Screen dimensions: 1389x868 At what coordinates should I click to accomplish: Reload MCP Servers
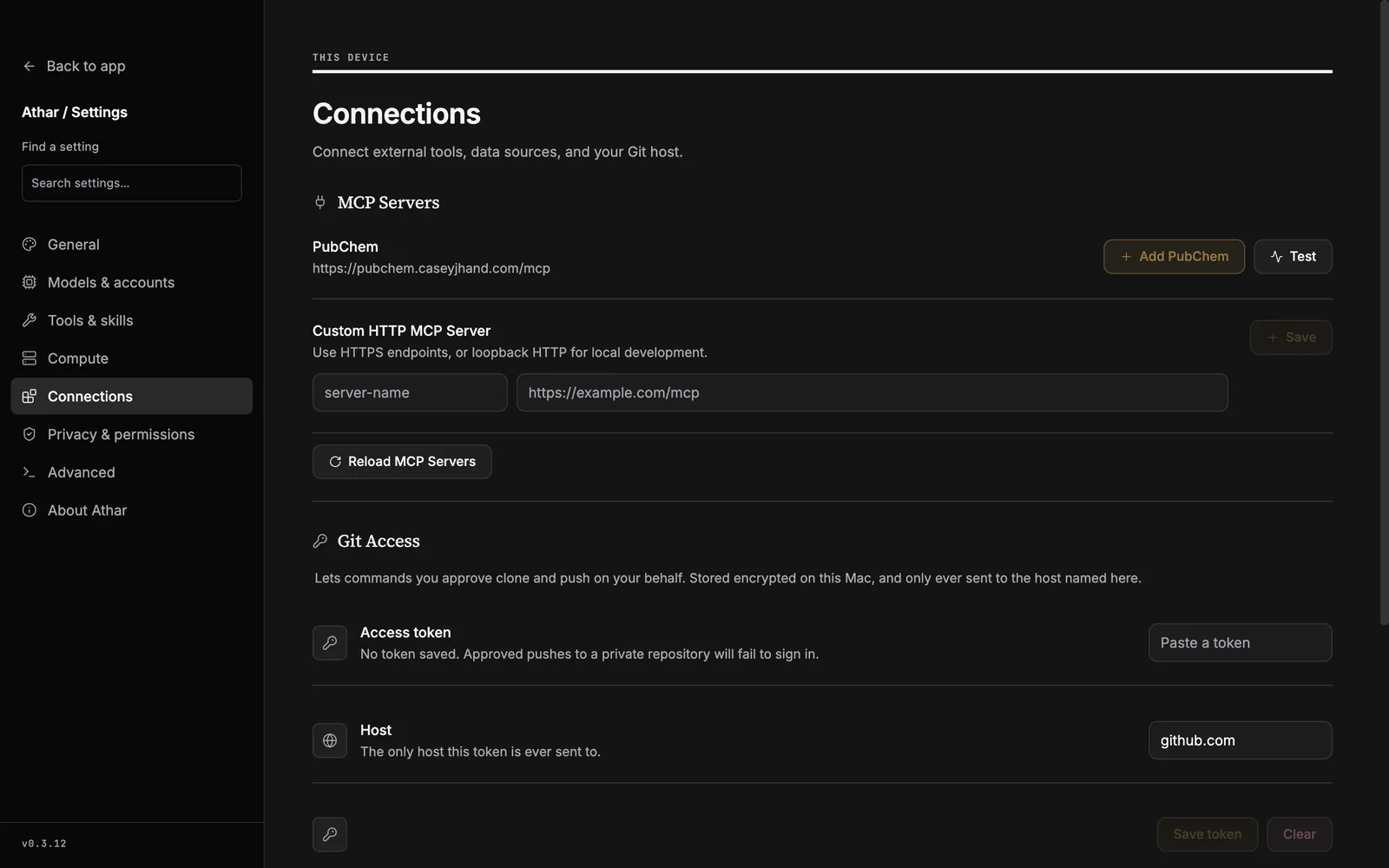coord(402,462)
